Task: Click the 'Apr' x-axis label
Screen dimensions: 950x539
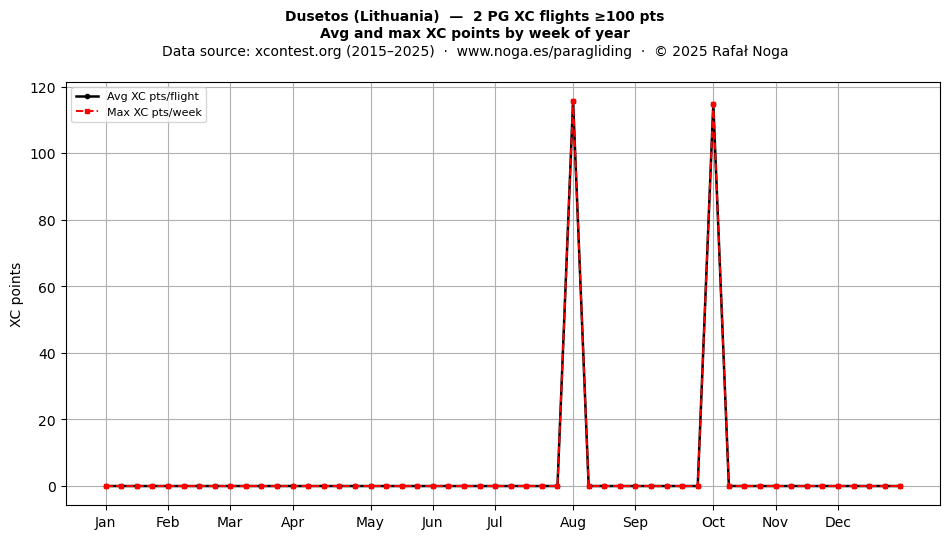Action: (x=293, y=522)
